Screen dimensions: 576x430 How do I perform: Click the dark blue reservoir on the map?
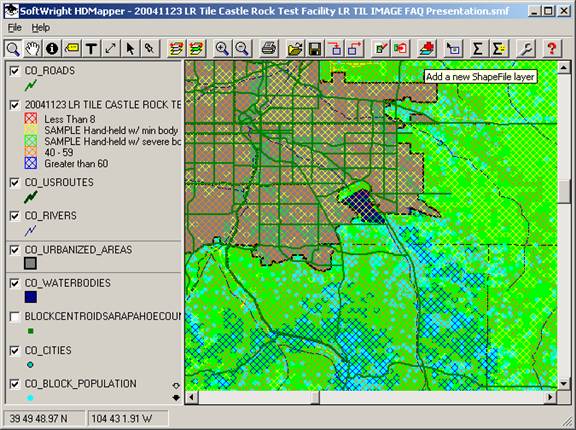[x=366, y=206]
